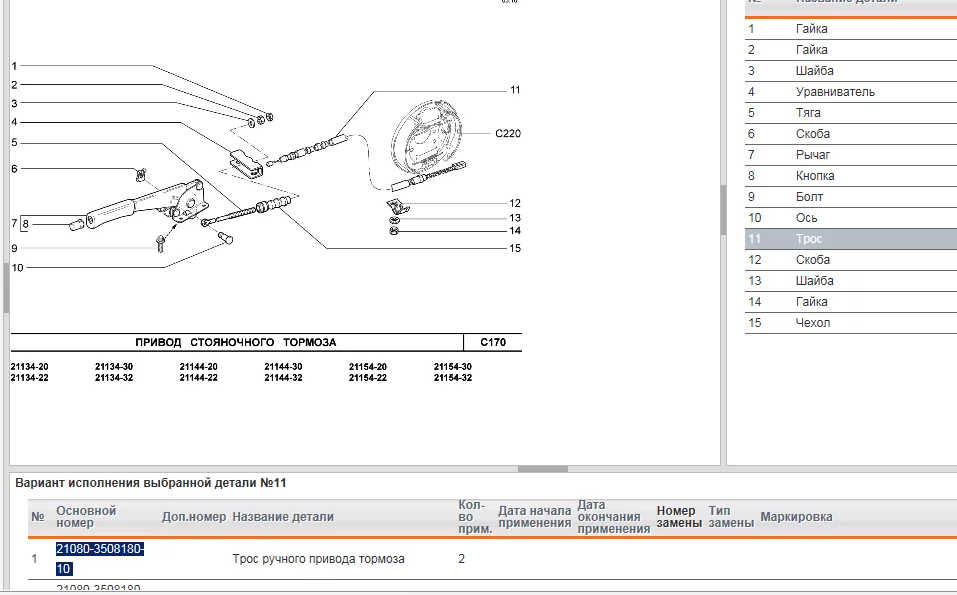This screenshot has height=595, width=957.
Task: Select part row 5 Тяга
Action: (851, 113)
